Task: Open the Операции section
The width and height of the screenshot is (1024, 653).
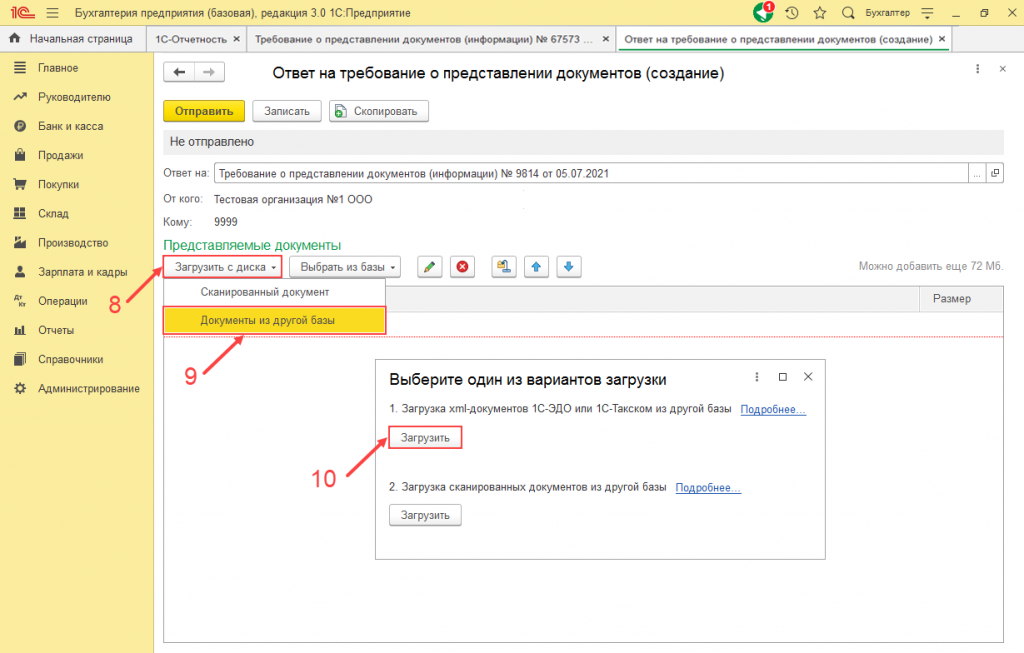Action: tap(62, 301)
